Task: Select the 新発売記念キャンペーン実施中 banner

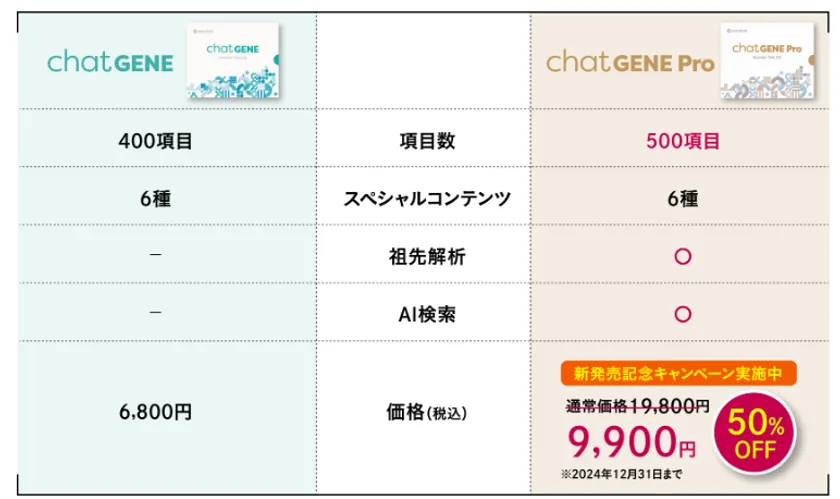Action: pyautogui.click(x=678, y=374)
